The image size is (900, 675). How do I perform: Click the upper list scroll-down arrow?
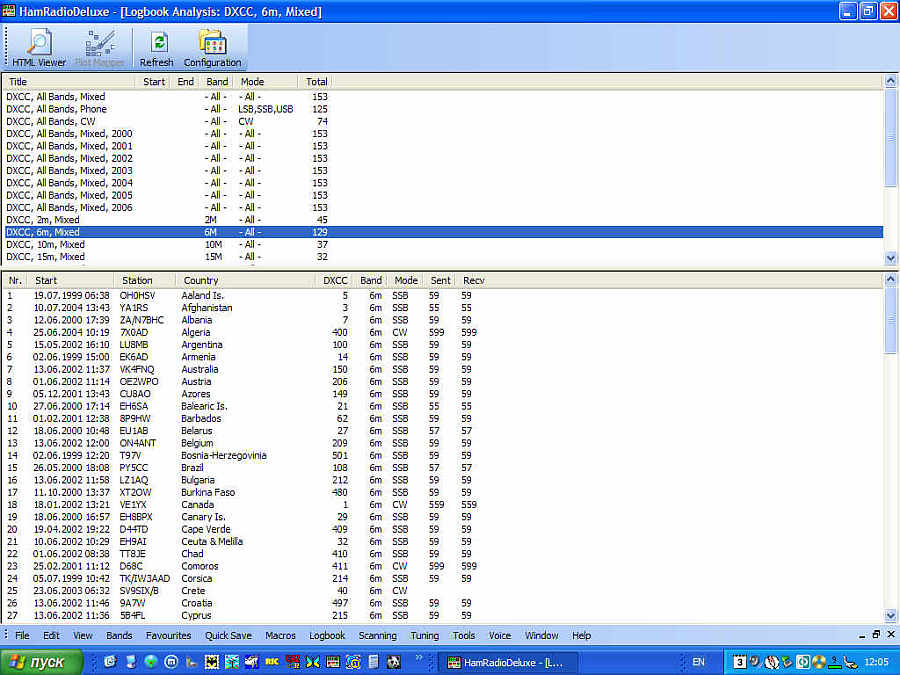890,258
